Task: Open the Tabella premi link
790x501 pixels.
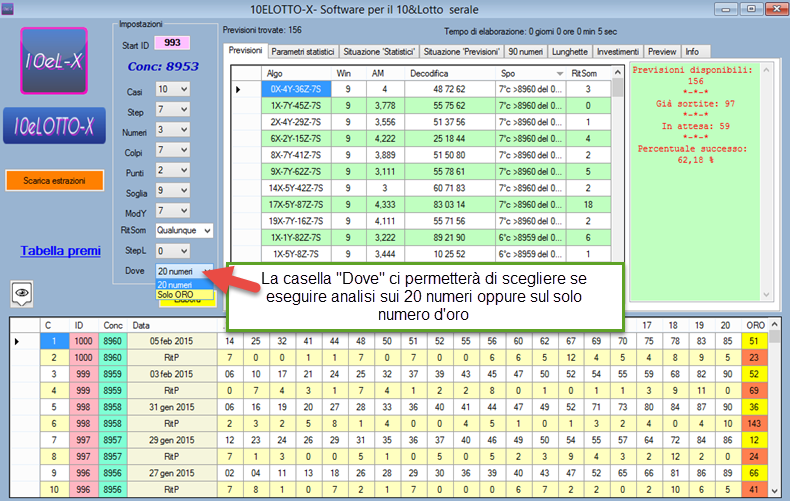Action: click(x=60, y=250)
